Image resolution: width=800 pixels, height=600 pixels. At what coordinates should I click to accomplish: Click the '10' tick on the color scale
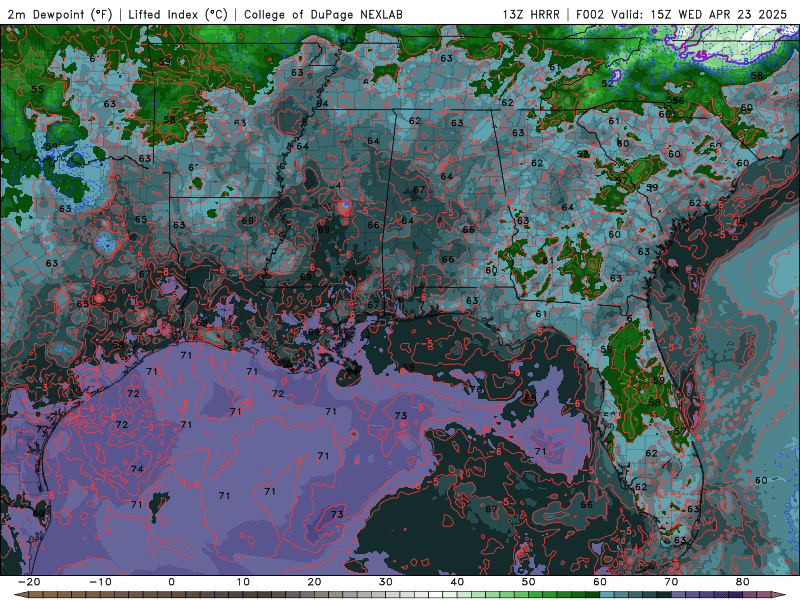tap(243, 582)
